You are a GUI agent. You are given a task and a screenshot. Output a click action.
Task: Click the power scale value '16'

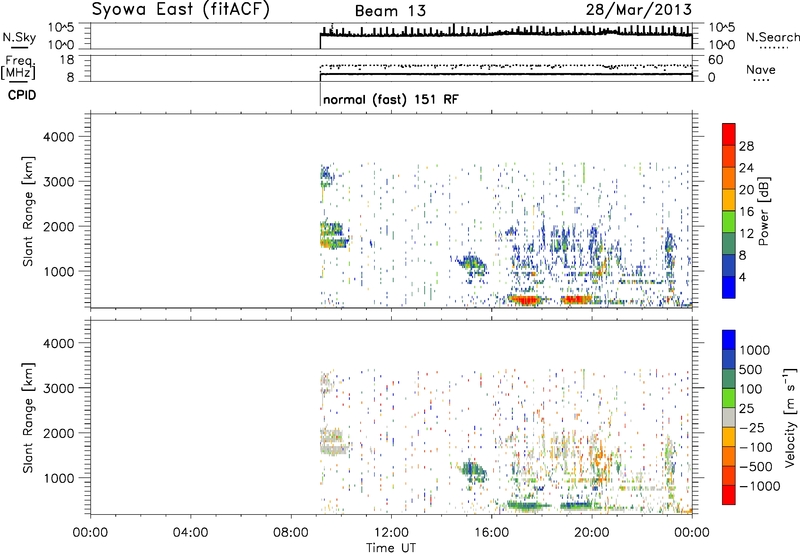point(746,212)
